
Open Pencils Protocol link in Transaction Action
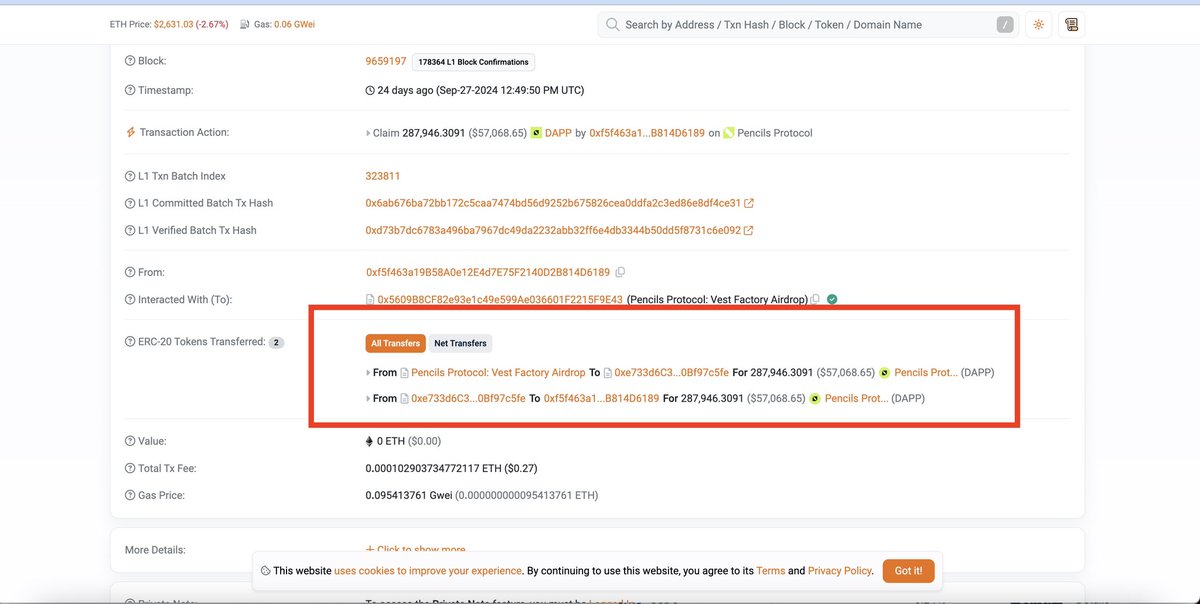[x=775, y=133]
